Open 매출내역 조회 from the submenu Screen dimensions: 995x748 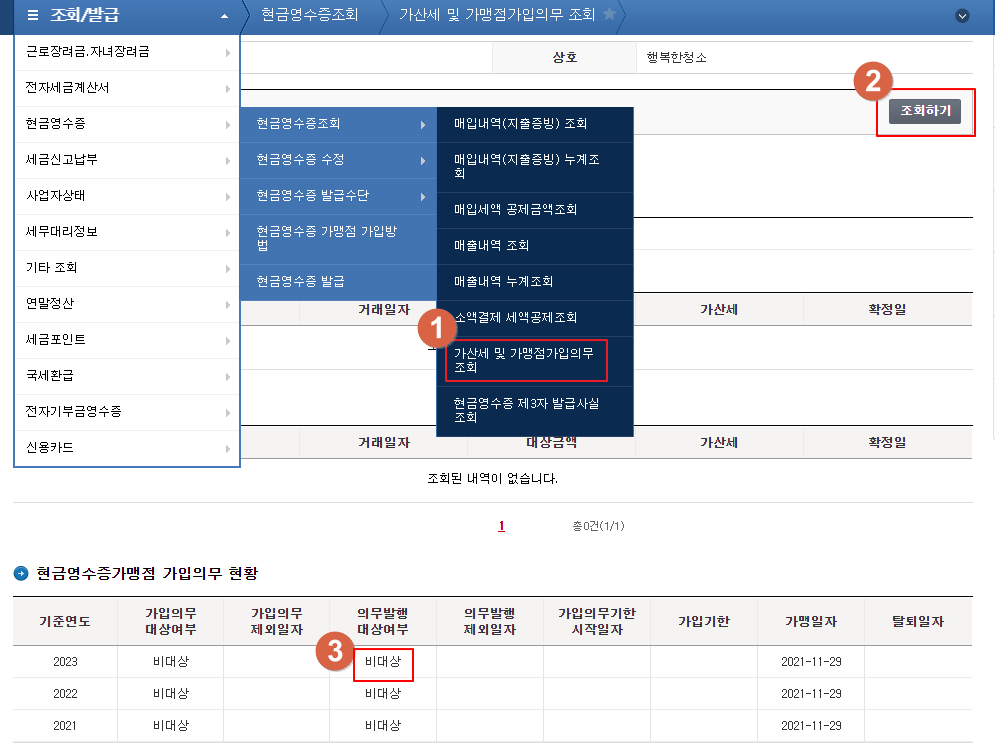tap(491, 246)
